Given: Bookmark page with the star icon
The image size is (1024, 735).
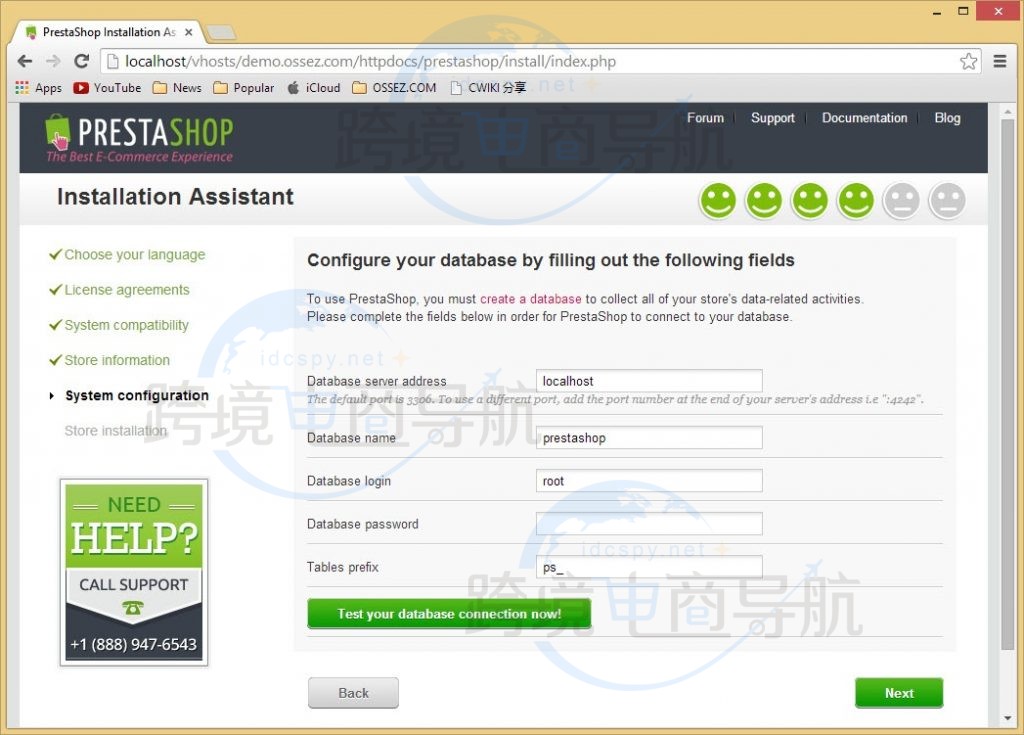Looking at the screenshot, I should tap(968, 61).
